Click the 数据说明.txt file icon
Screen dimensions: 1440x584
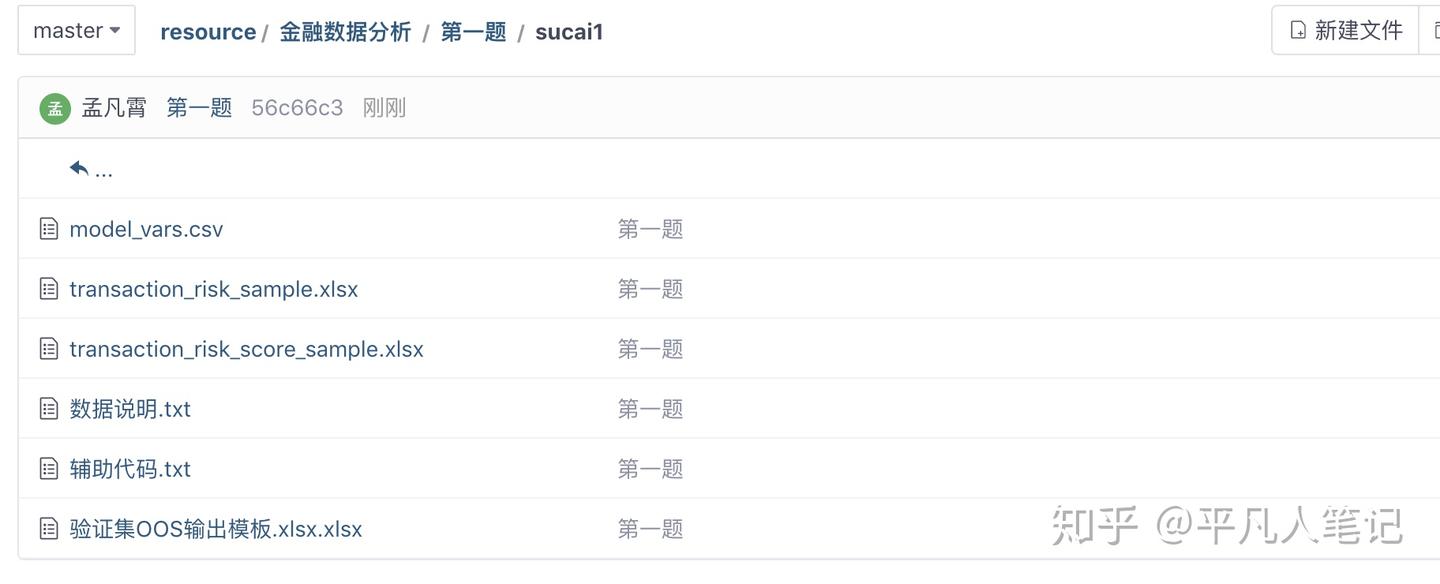point(48,409)
